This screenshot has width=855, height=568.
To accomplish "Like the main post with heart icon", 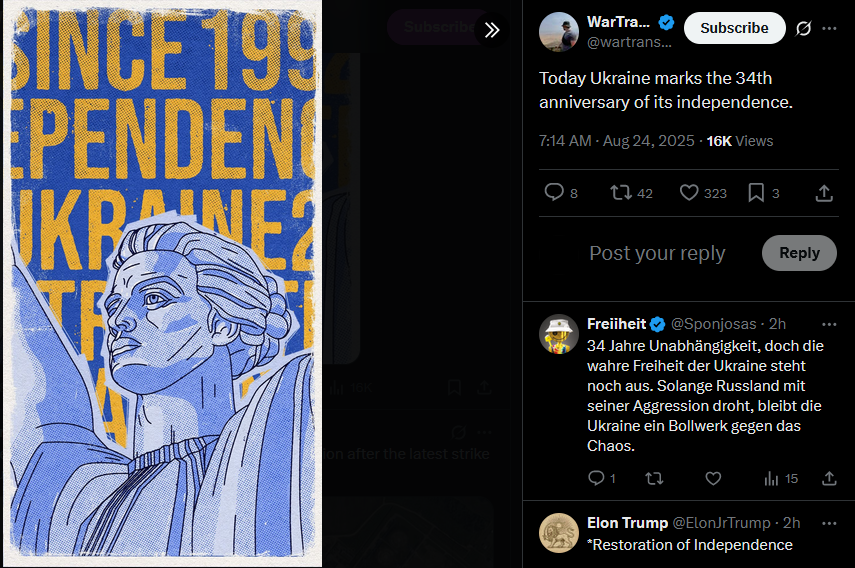I will (689, 192).
